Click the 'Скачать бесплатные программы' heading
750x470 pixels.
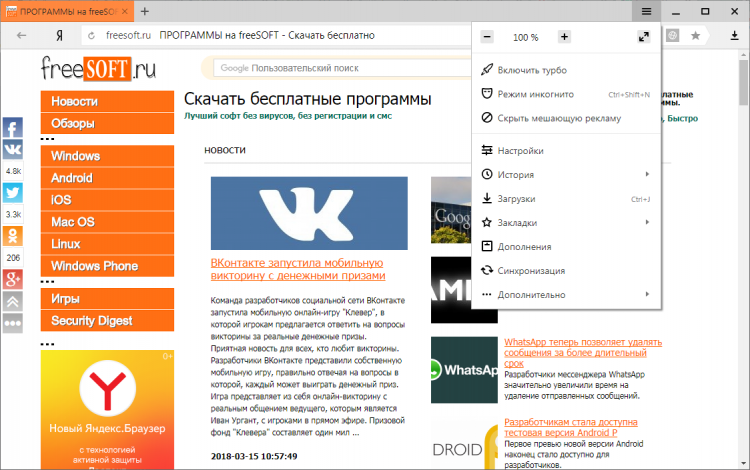tap(308, 99)
